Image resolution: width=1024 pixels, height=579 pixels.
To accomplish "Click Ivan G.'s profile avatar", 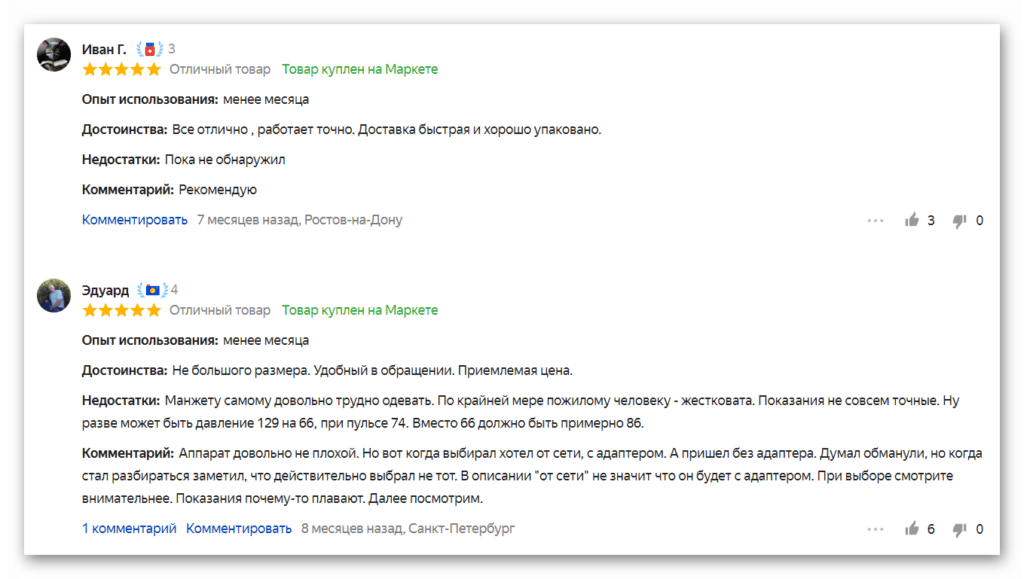I will click(54, 54).
